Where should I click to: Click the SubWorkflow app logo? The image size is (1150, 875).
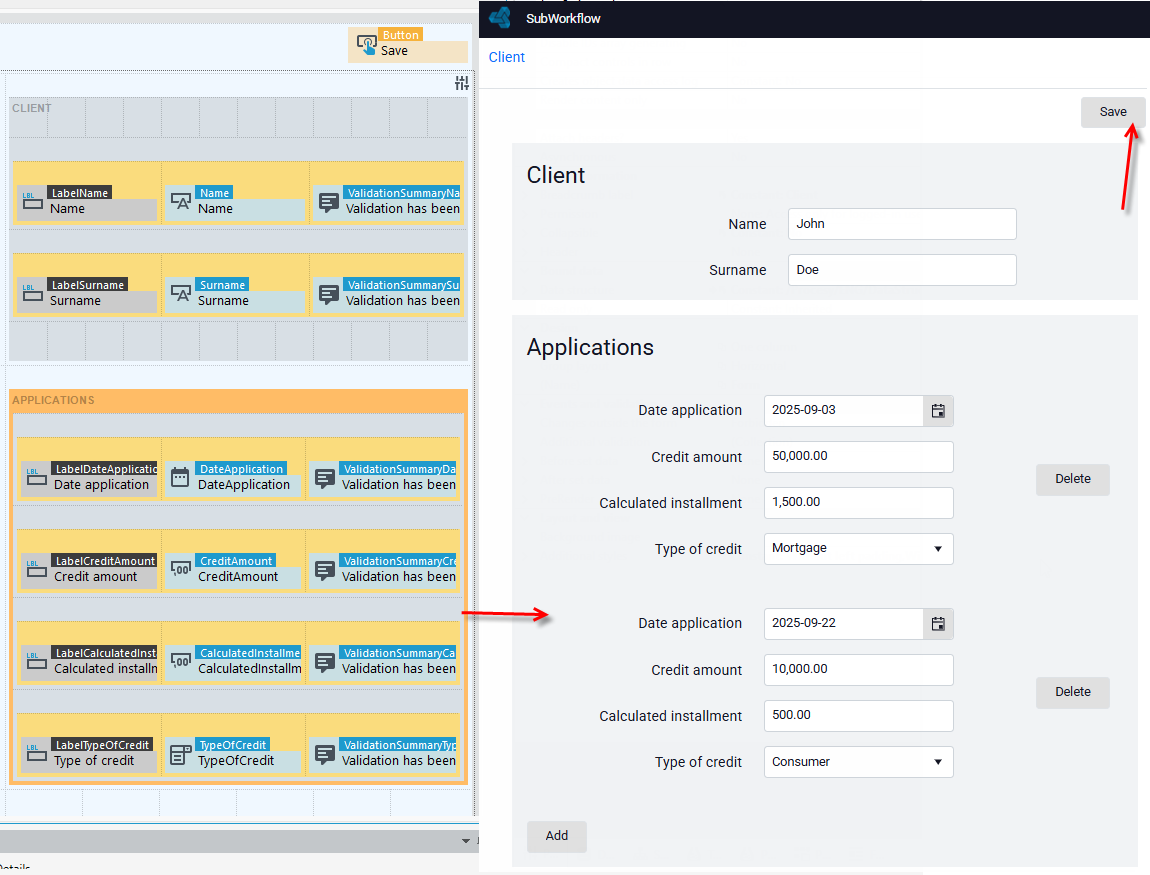(x=500, y=18)
